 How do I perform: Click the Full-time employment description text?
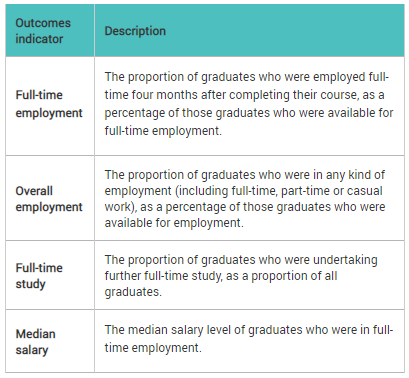click(x=249, y=104)
